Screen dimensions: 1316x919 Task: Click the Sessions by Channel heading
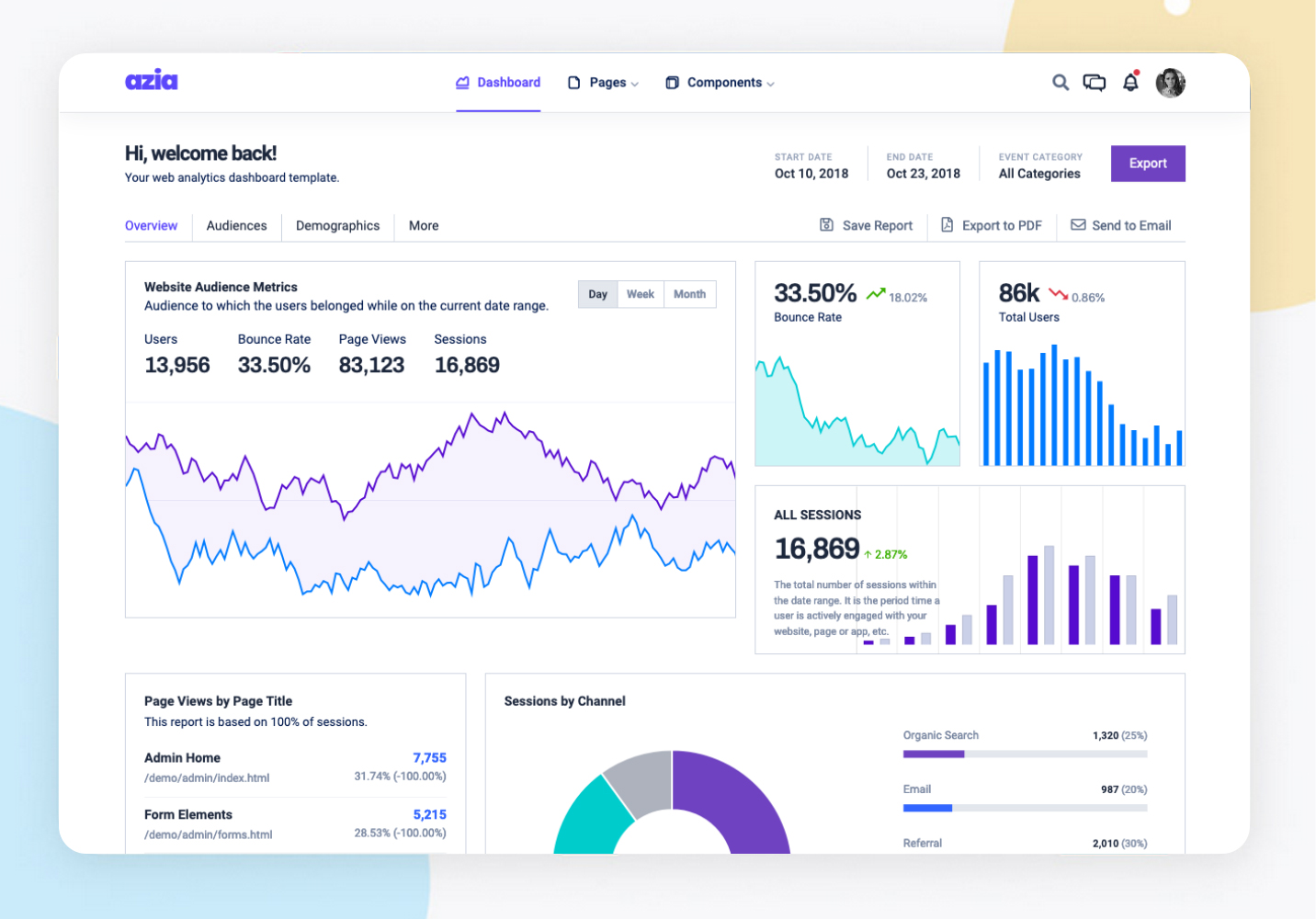click(x=565, y=701)
